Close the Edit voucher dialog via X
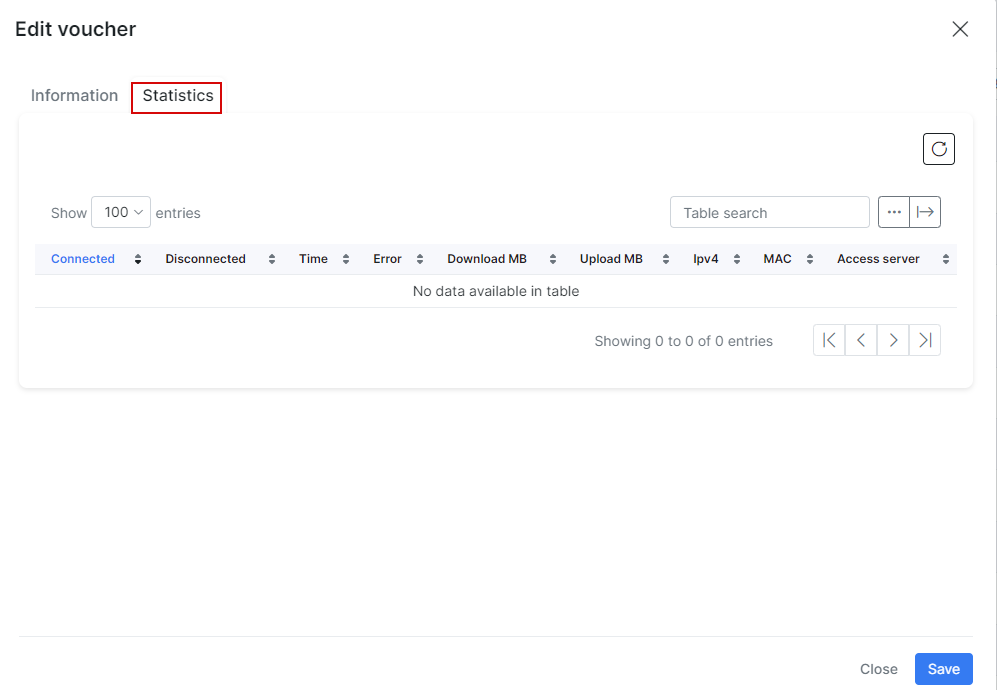 960,29
